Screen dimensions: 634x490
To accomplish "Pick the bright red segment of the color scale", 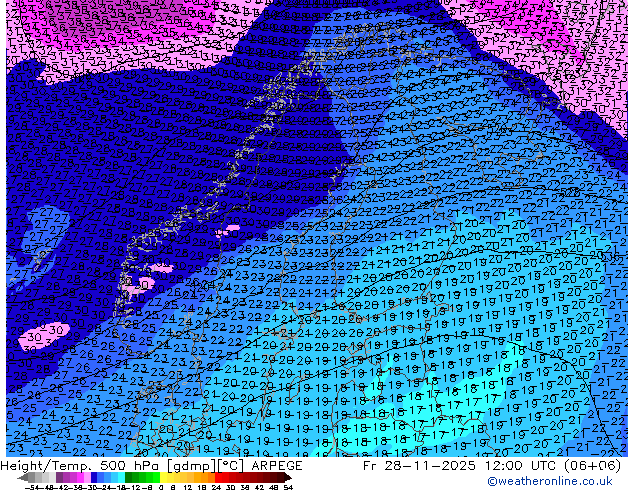I will (x=222, y=478).
